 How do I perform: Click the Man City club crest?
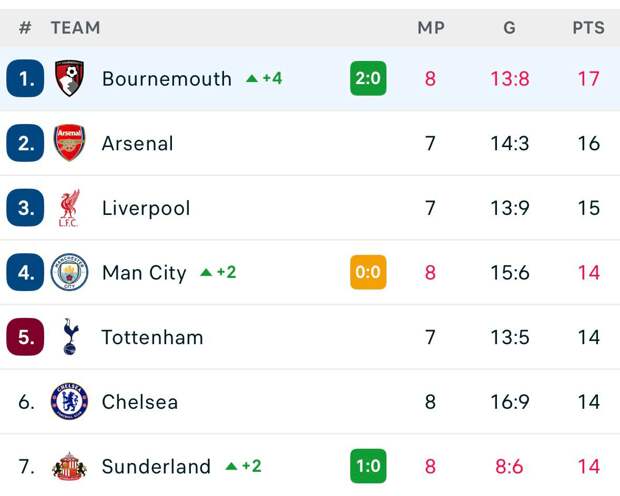click(x=69, y=272)
